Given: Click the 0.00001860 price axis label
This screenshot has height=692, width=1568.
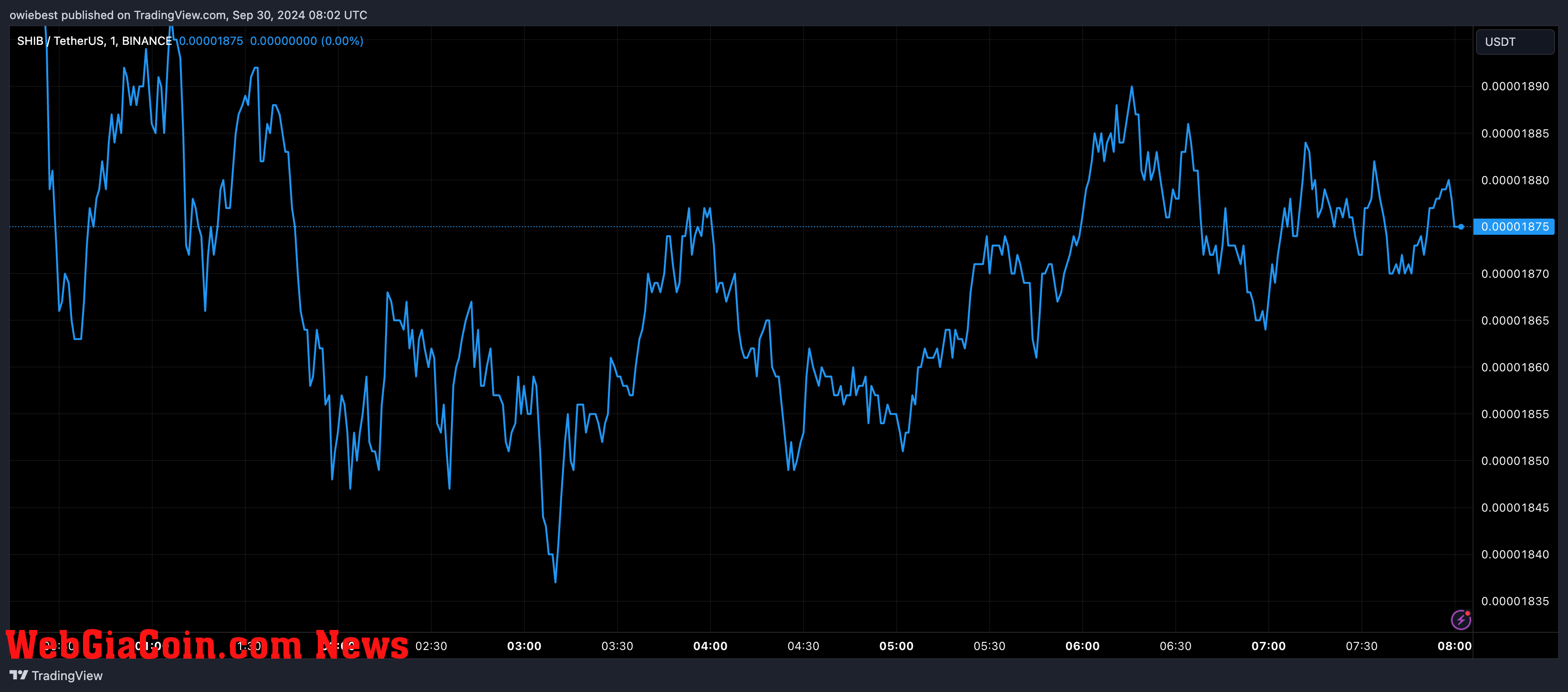Looking at the screenshot, I should pos(1515,367).
